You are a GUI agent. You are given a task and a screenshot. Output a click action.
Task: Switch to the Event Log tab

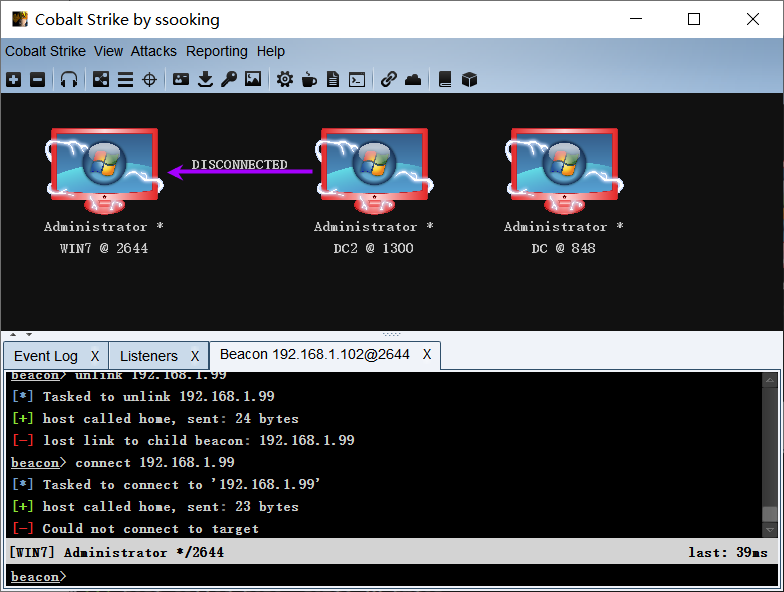tap(46, 356)
